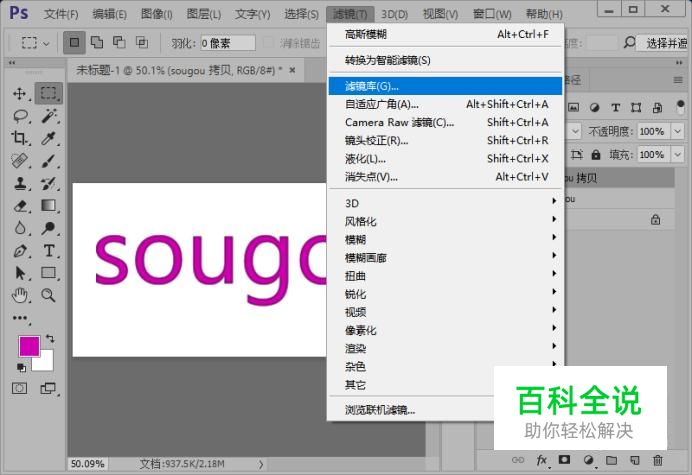
Task: Click the white background color swatch
Action: point(47,364)
